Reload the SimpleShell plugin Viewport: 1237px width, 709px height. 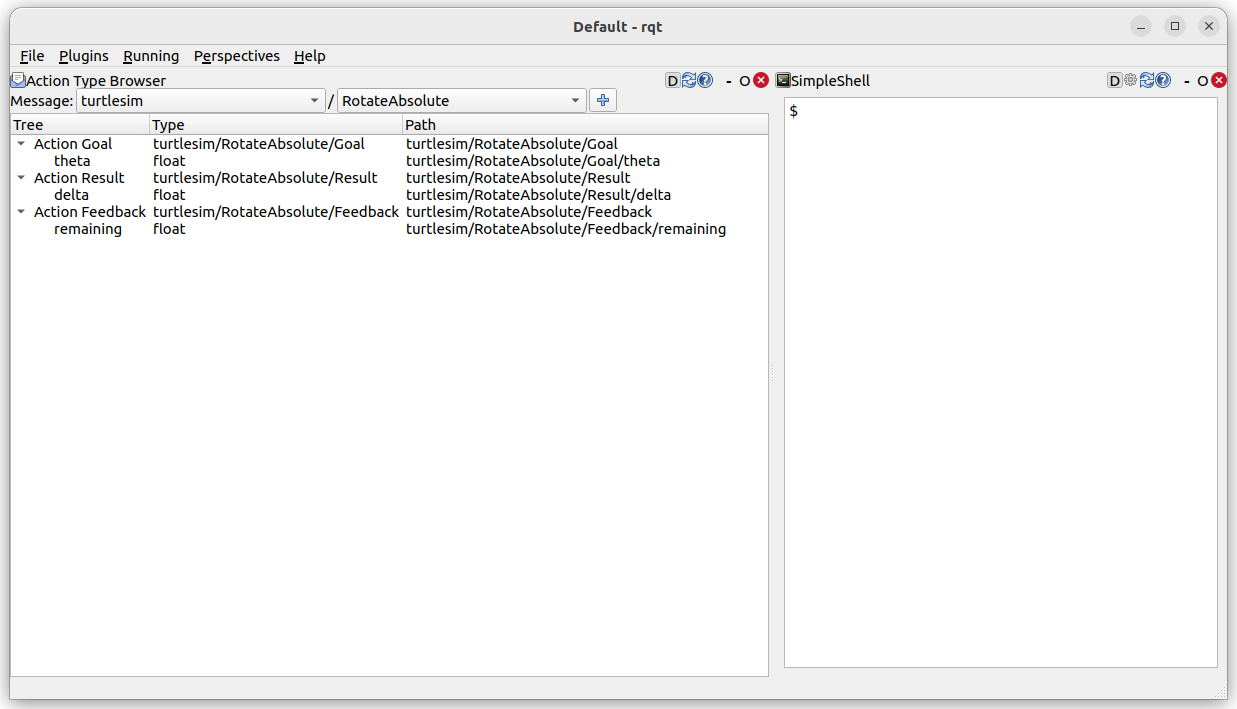[1147, 80]
